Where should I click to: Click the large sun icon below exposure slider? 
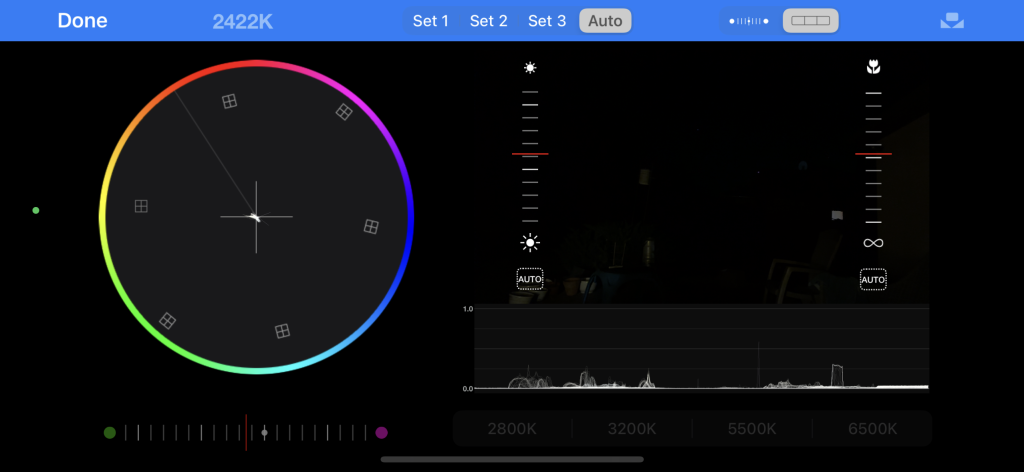(x=530, y=243)
